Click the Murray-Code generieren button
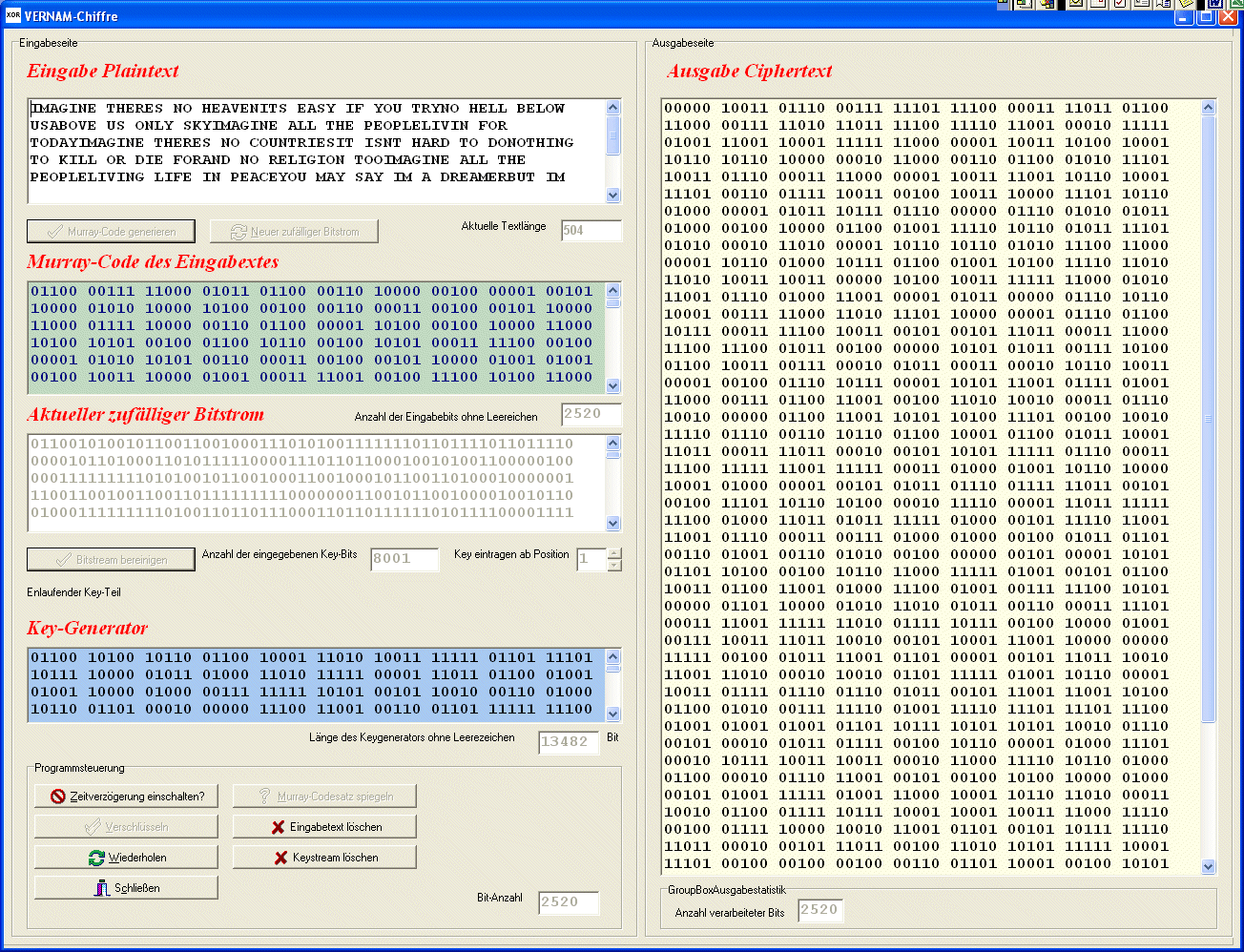The width and height of the screenshot is (1244, 952). 112,232
